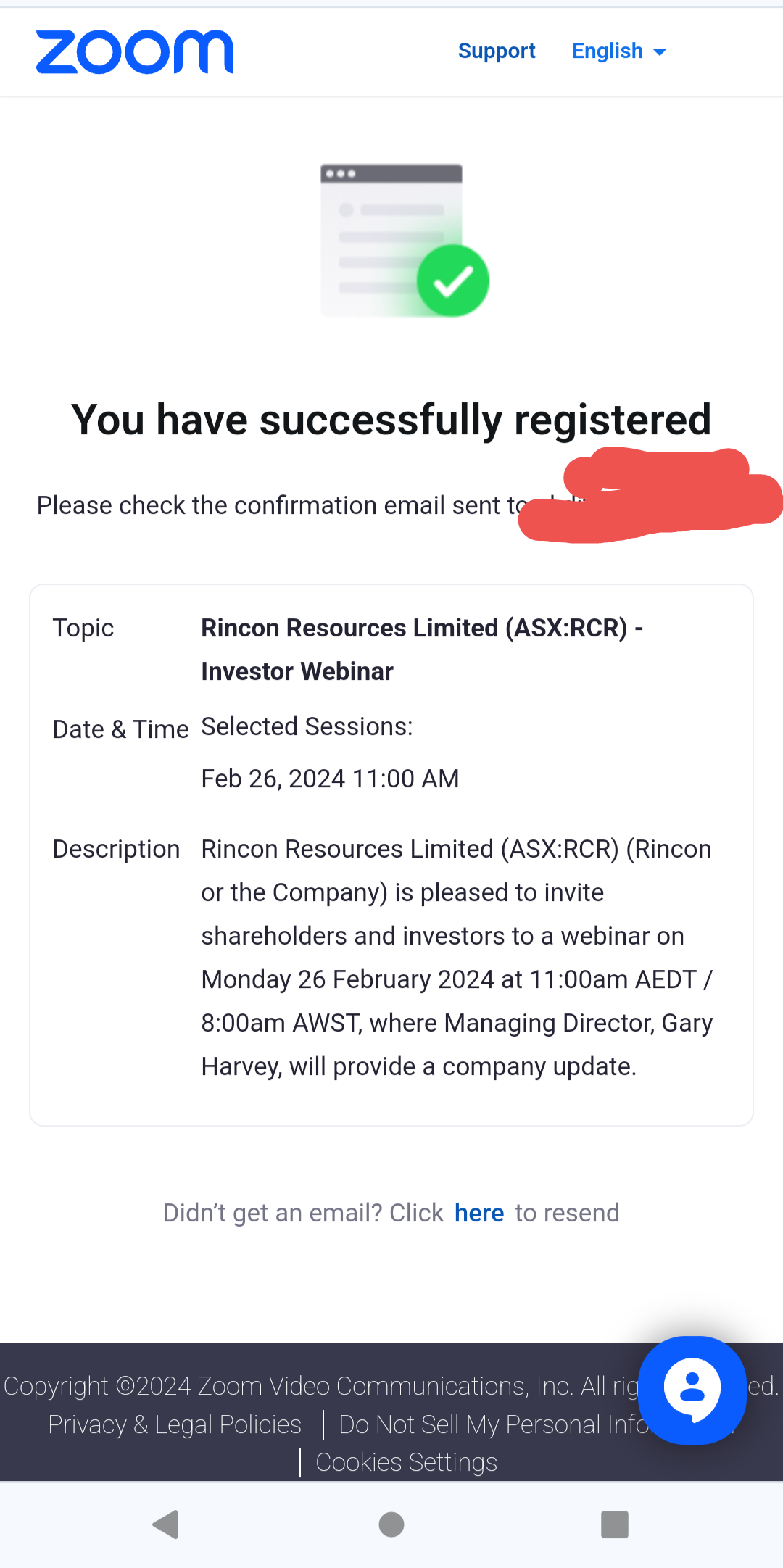This screenshot has height=1568, width=783.
Task: Click the webinar description paragraph
Action: pos(457,958)
